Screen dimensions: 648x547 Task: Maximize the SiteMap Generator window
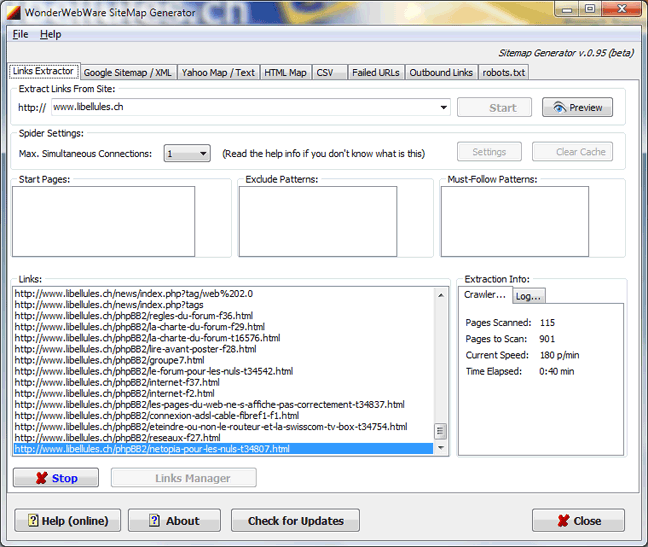(x=590, y=9)
